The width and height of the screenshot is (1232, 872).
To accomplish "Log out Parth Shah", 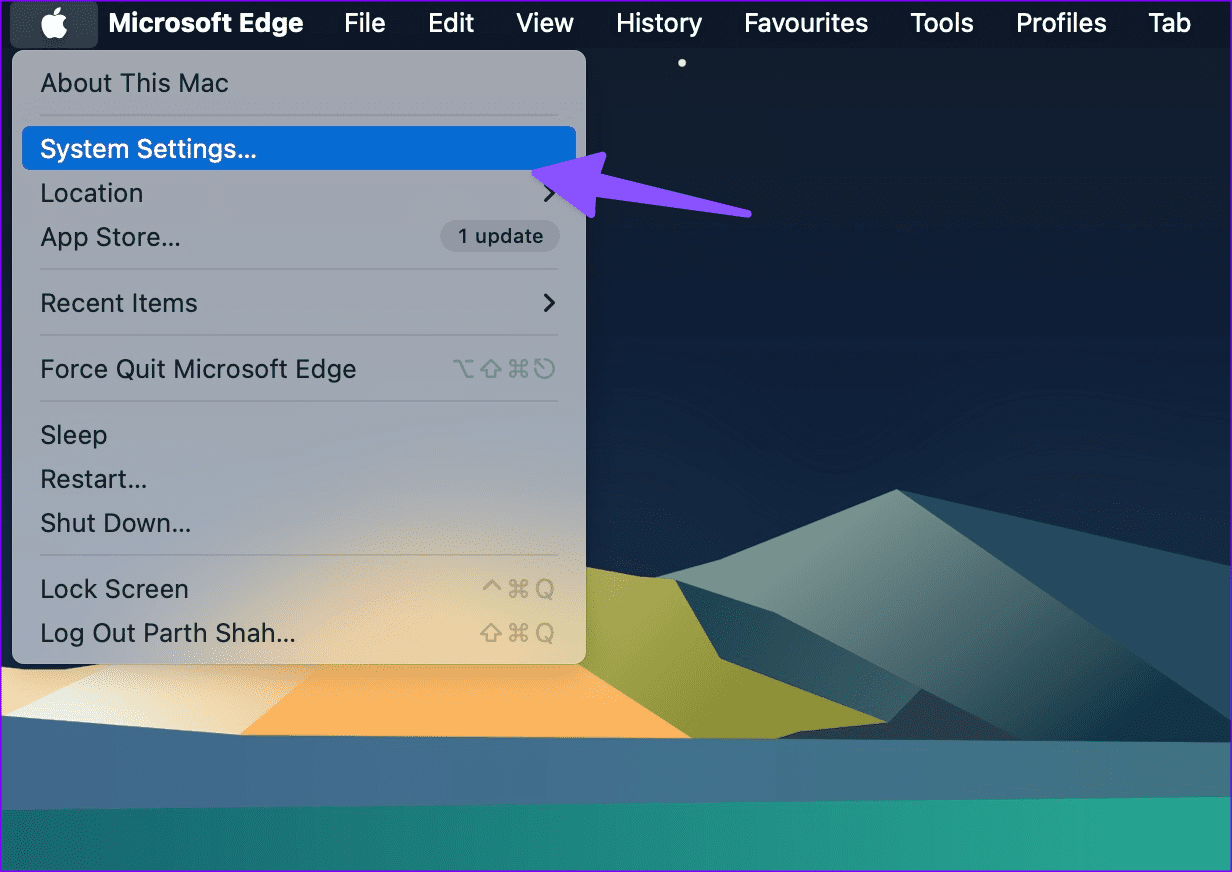I will click(x=167, y=633).
